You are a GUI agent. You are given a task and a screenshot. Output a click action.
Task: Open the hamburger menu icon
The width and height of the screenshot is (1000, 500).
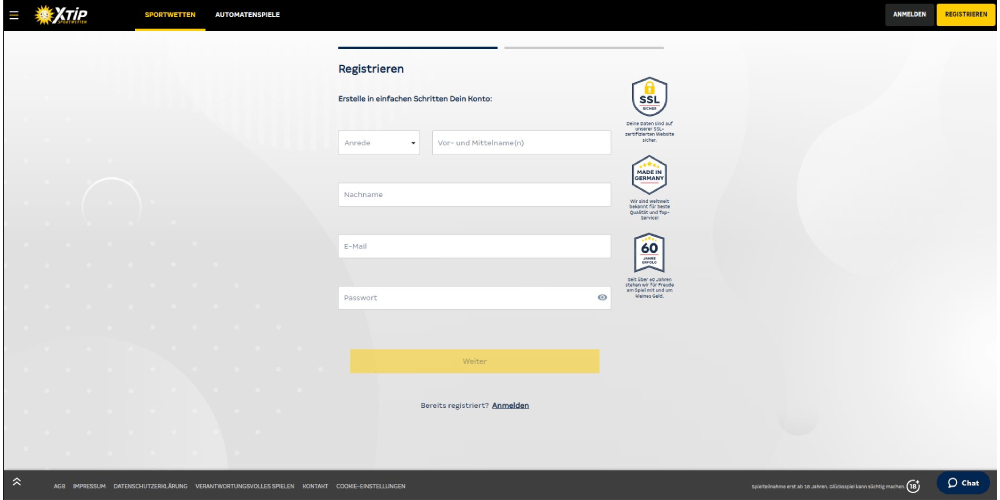pos(13,15)
